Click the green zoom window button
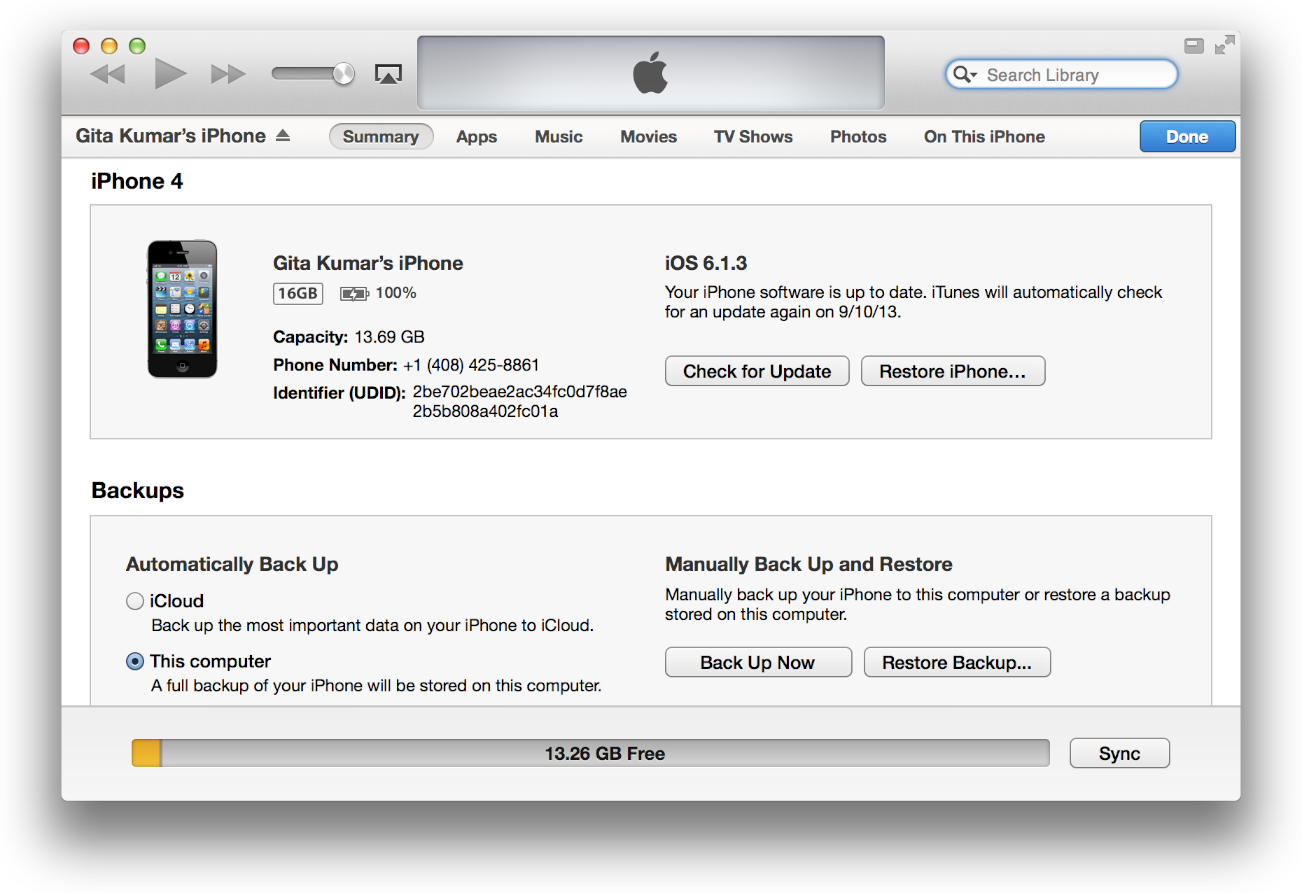The height and width of the screenshot is (893, 1302). (x=137, y=46)
